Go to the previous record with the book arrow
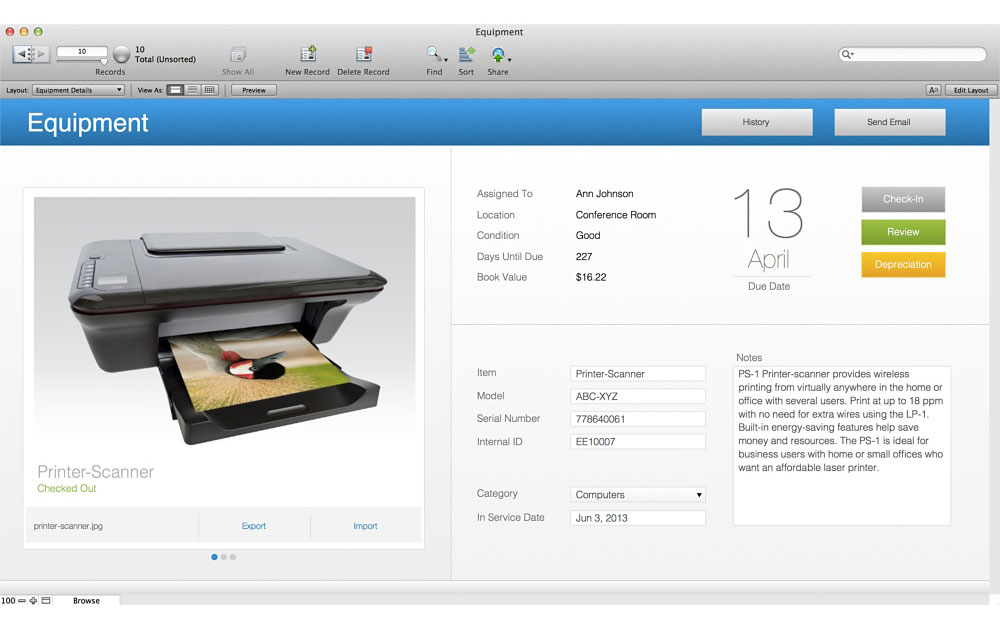 (22, 54)
